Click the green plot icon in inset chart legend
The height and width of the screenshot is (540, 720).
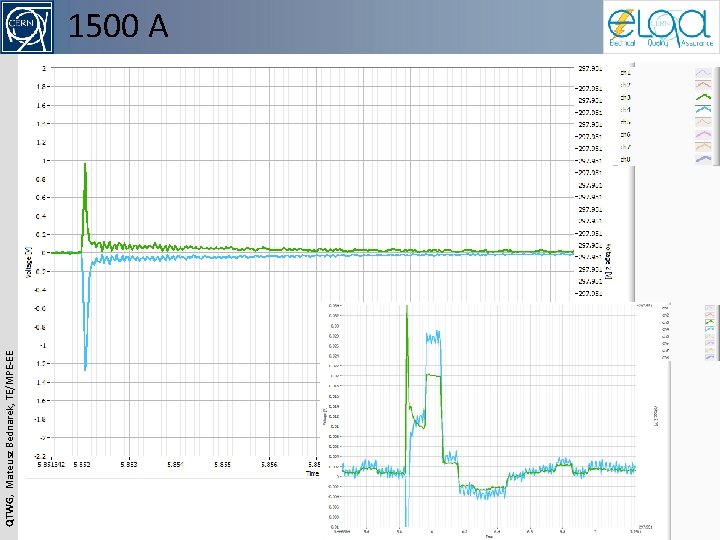pyautogui.click(x=710, y=322)
